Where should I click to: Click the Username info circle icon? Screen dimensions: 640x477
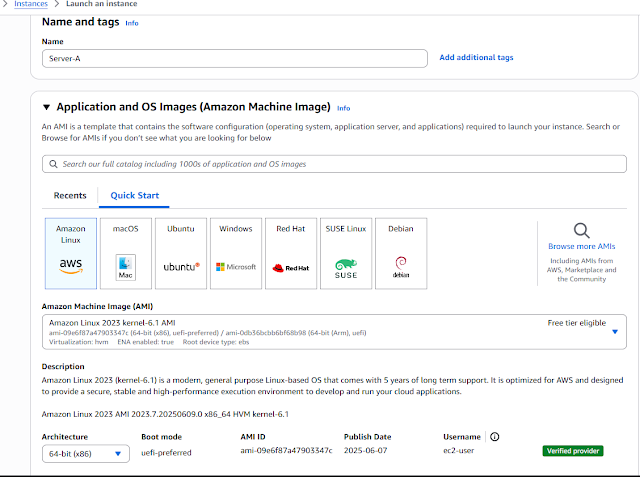495,437
